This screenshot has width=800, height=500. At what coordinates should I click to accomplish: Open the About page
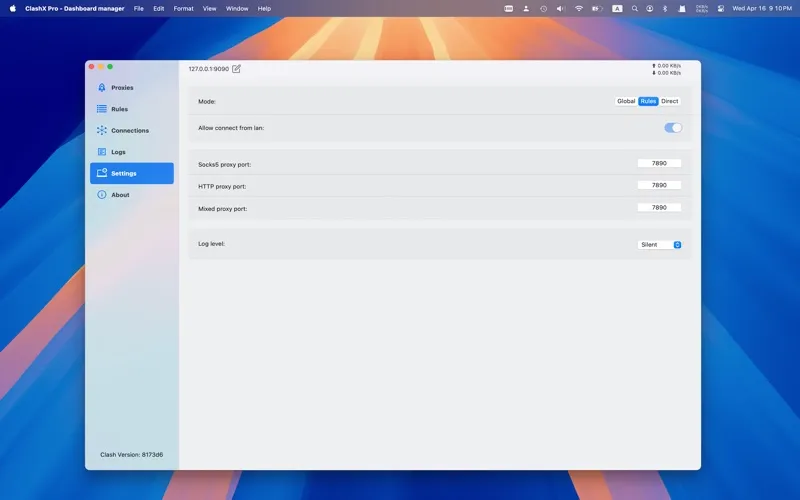132,195
